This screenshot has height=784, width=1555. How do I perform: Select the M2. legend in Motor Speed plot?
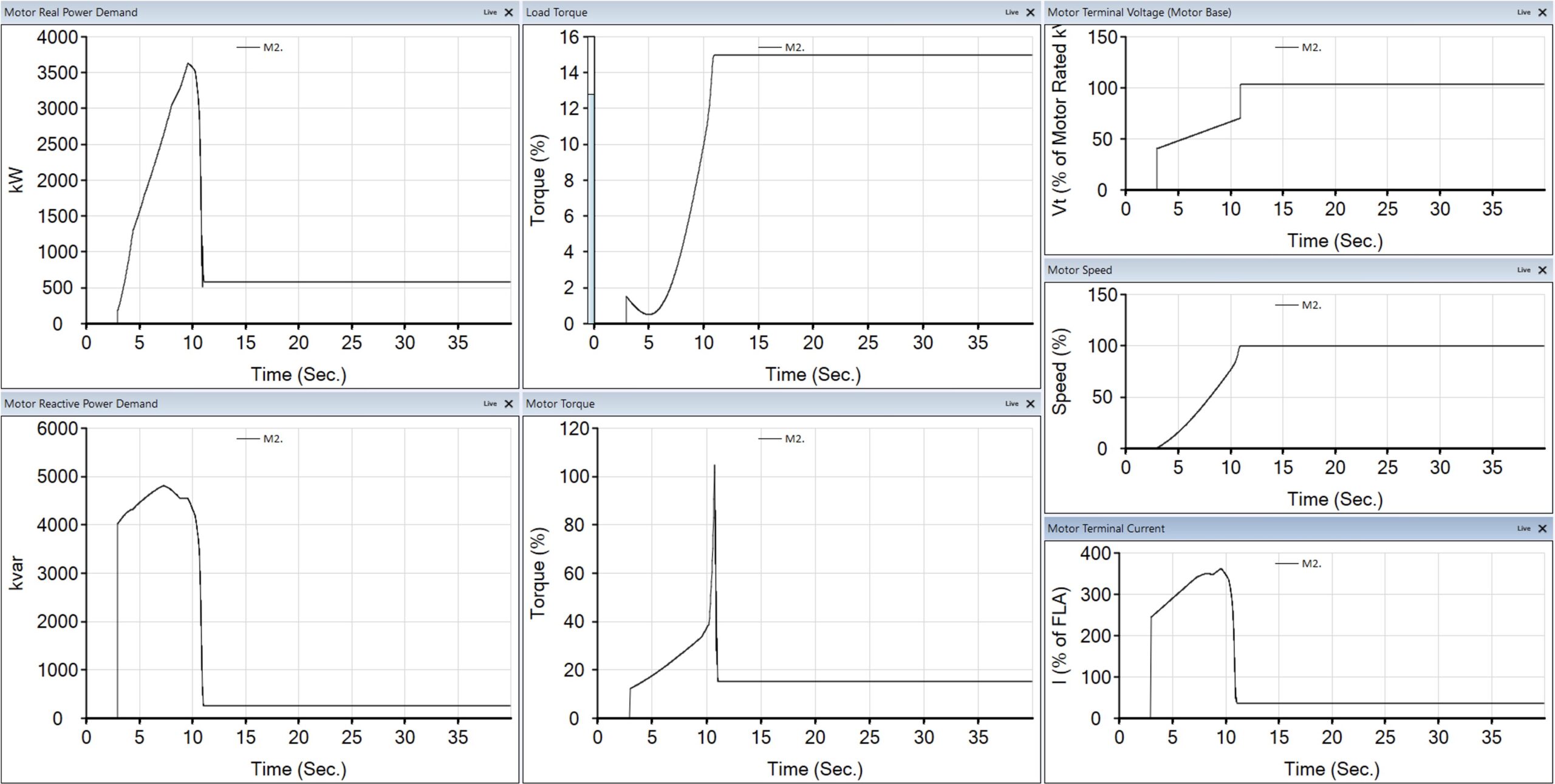(x=1299, y=305)
